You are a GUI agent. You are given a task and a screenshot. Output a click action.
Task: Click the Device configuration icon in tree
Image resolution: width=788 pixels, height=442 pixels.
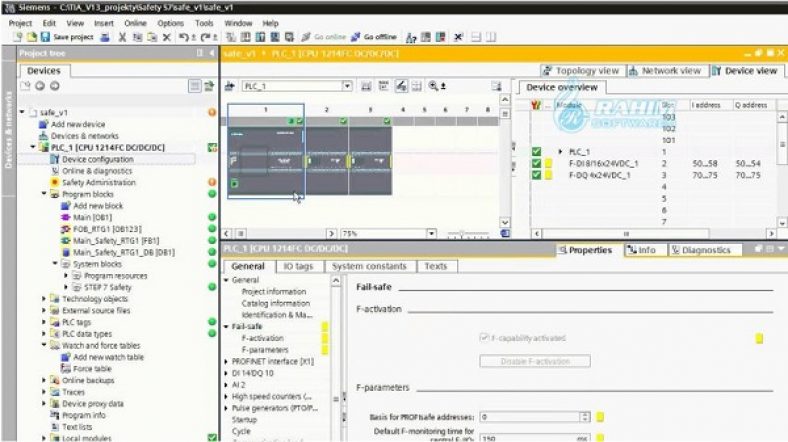[x=55, y=159]
